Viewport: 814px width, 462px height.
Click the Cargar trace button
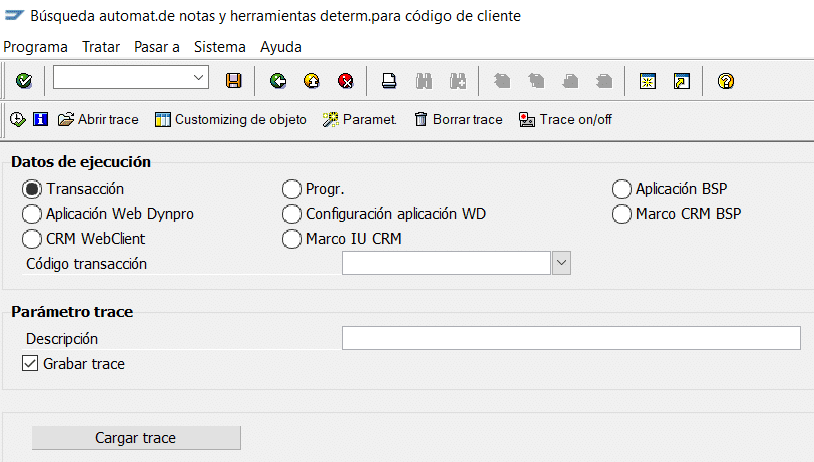(136, 438)
